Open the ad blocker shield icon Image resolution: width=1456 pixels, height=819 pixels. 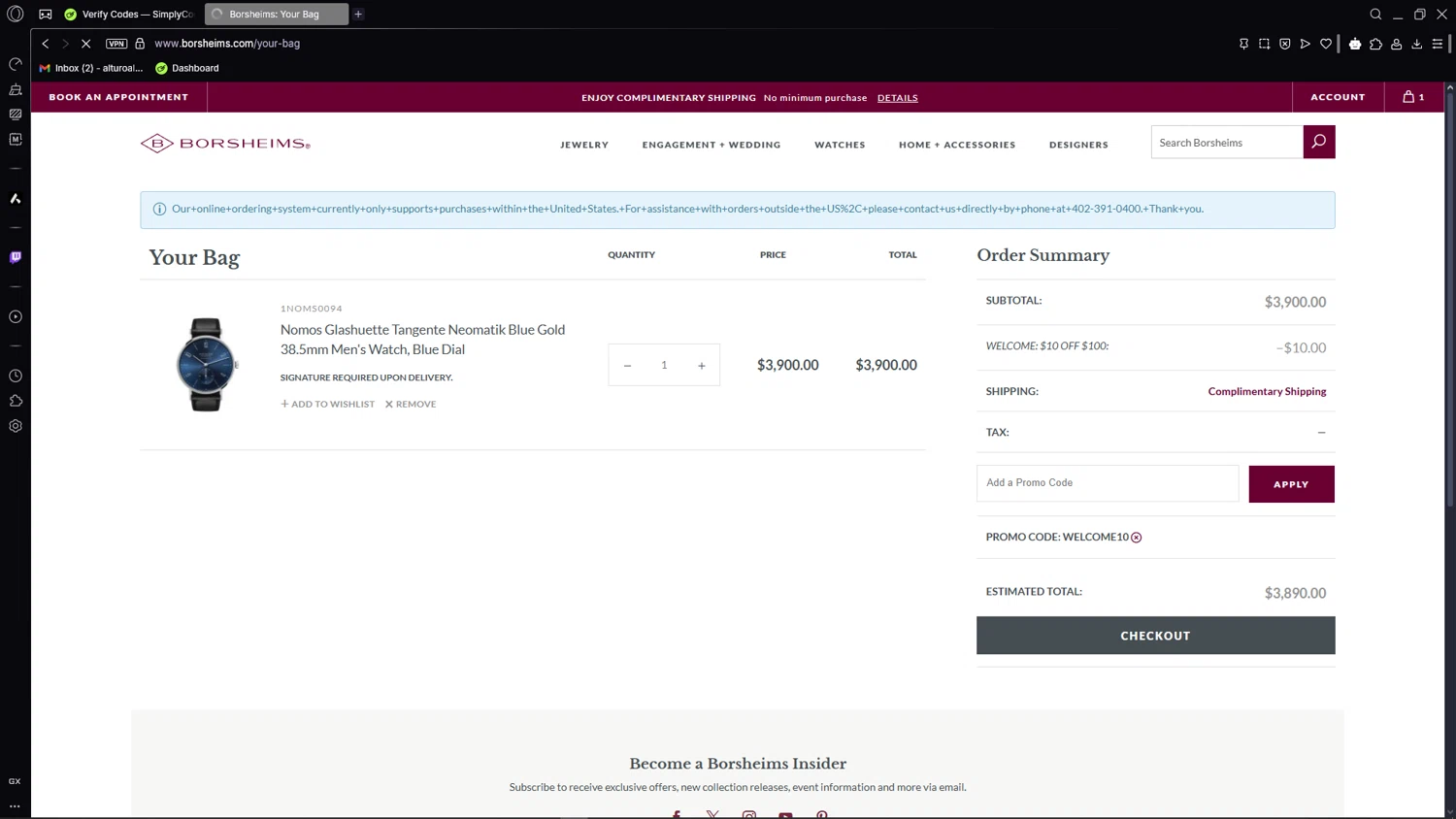pyautogui.click(x=1284, y=44)
